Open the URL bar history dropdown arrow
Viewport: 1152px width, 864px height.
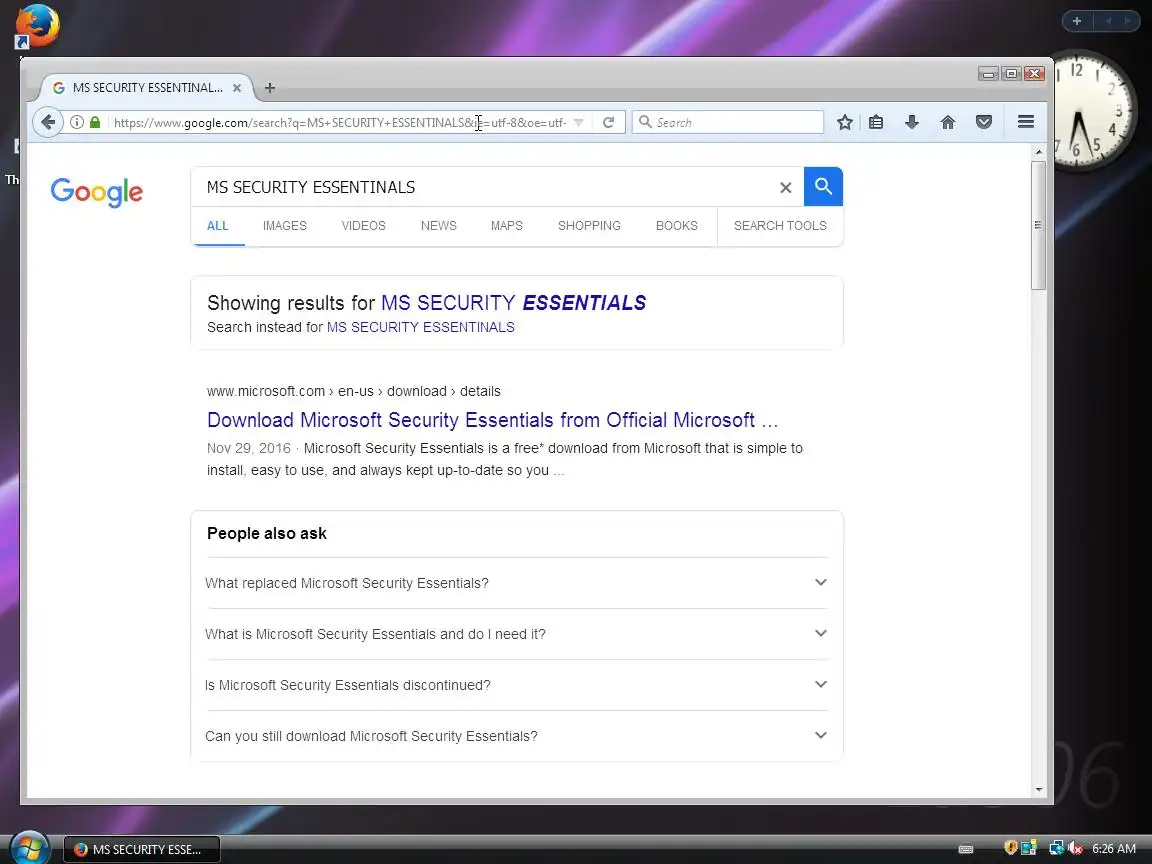pos(579,123)
